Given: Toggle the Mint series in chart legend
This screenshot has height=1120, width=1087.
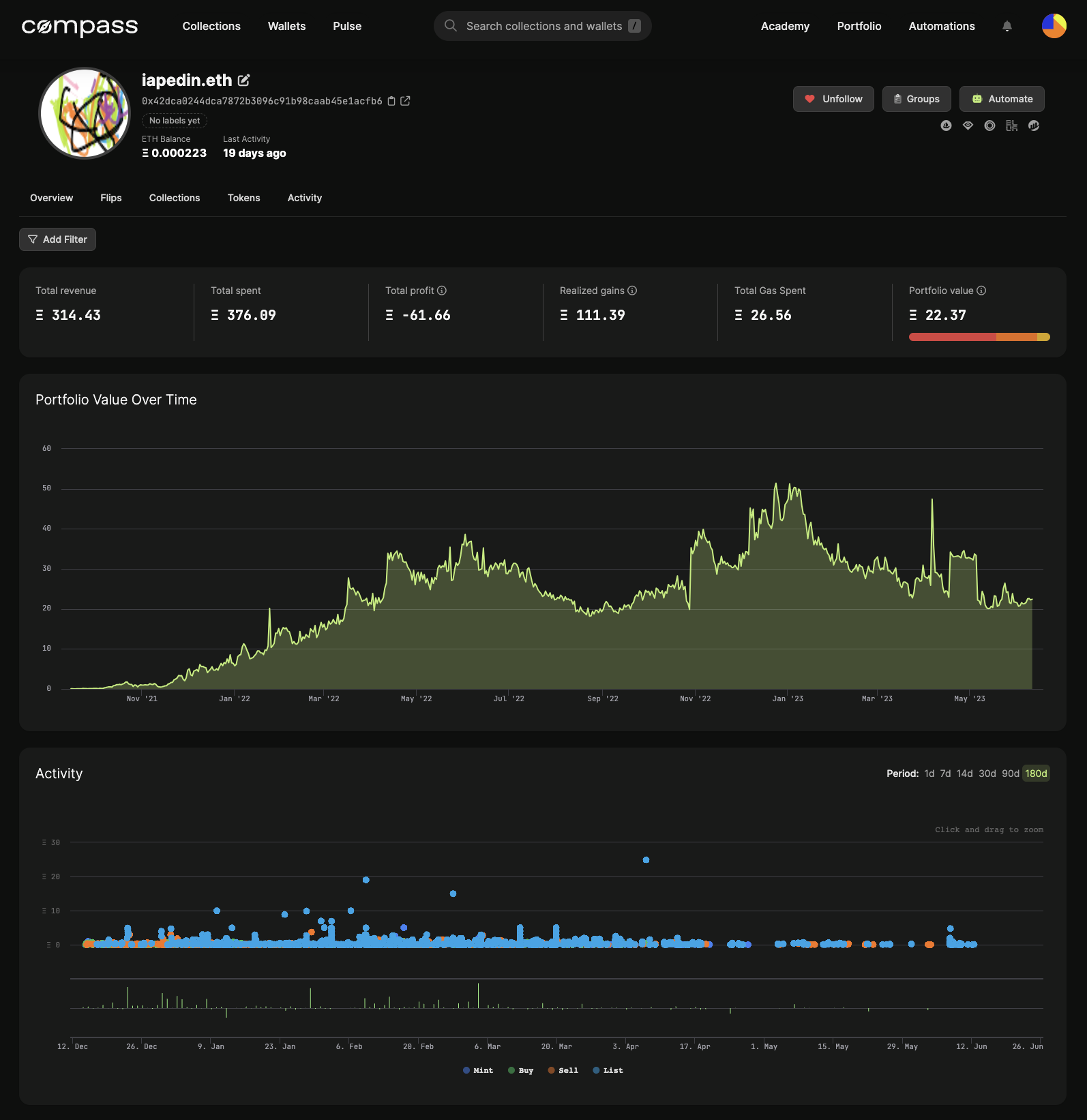Looking at the screenshot, I should (477, 1070).
